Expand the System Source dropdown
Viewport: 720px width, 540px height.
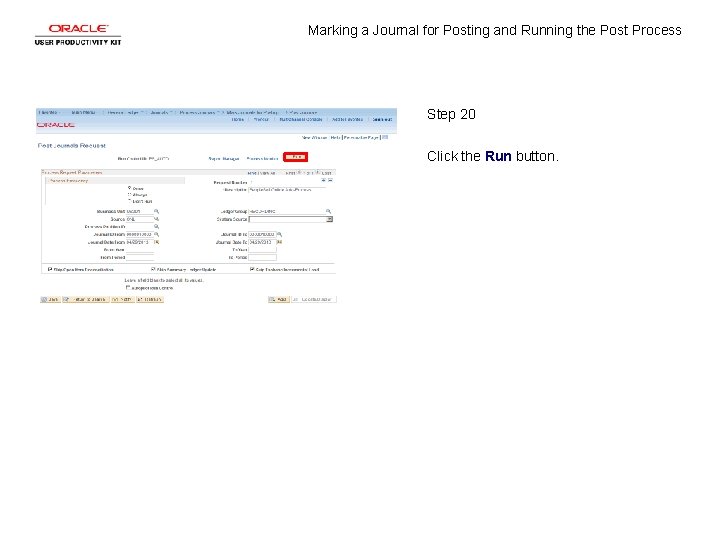click(x=329, y=219)
